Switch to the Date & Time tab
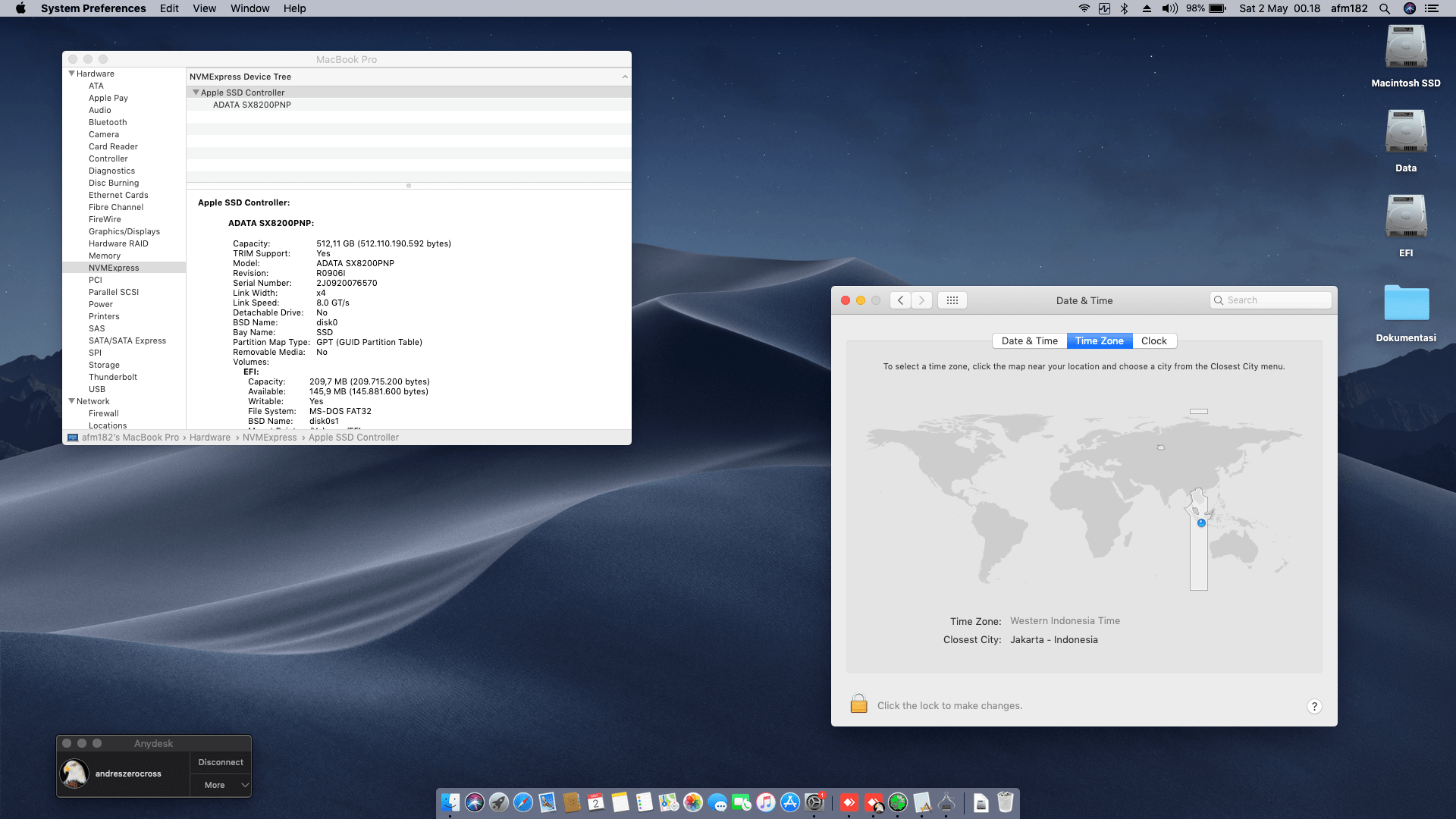This screenshot has height=819, width=1456. [x=1029, y=340]
